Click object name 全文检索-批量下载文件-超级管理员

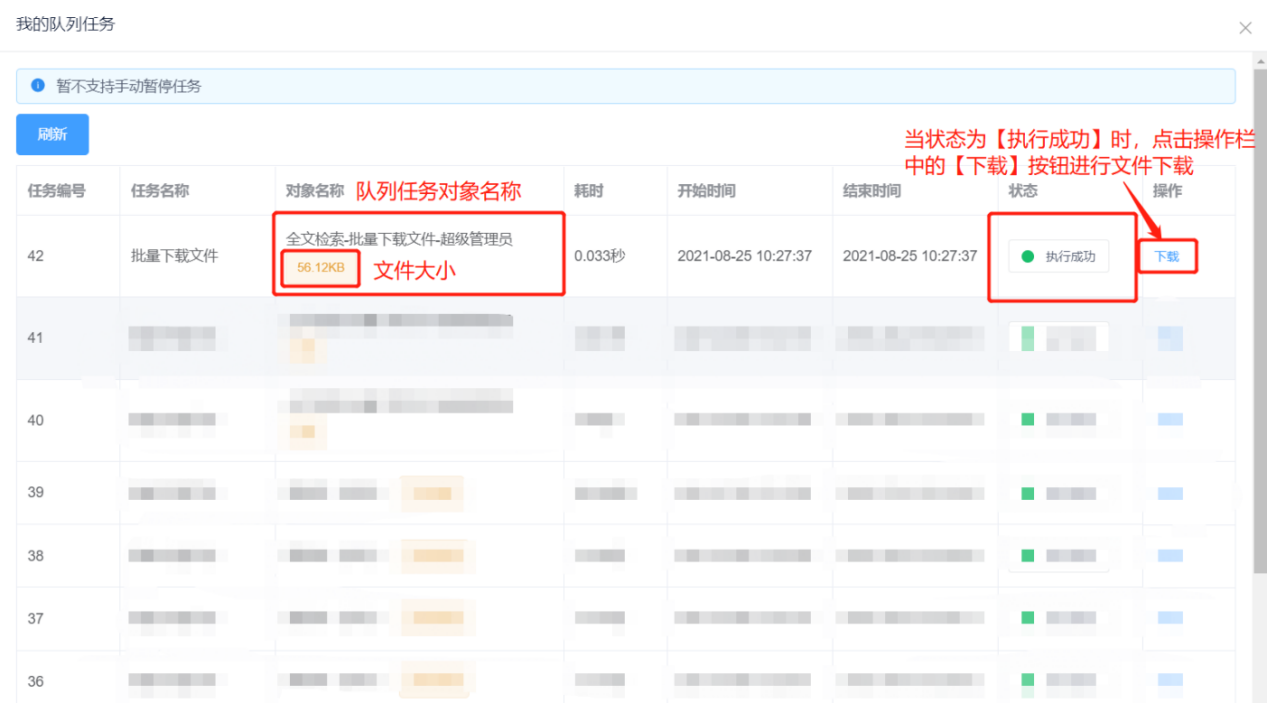399,239
